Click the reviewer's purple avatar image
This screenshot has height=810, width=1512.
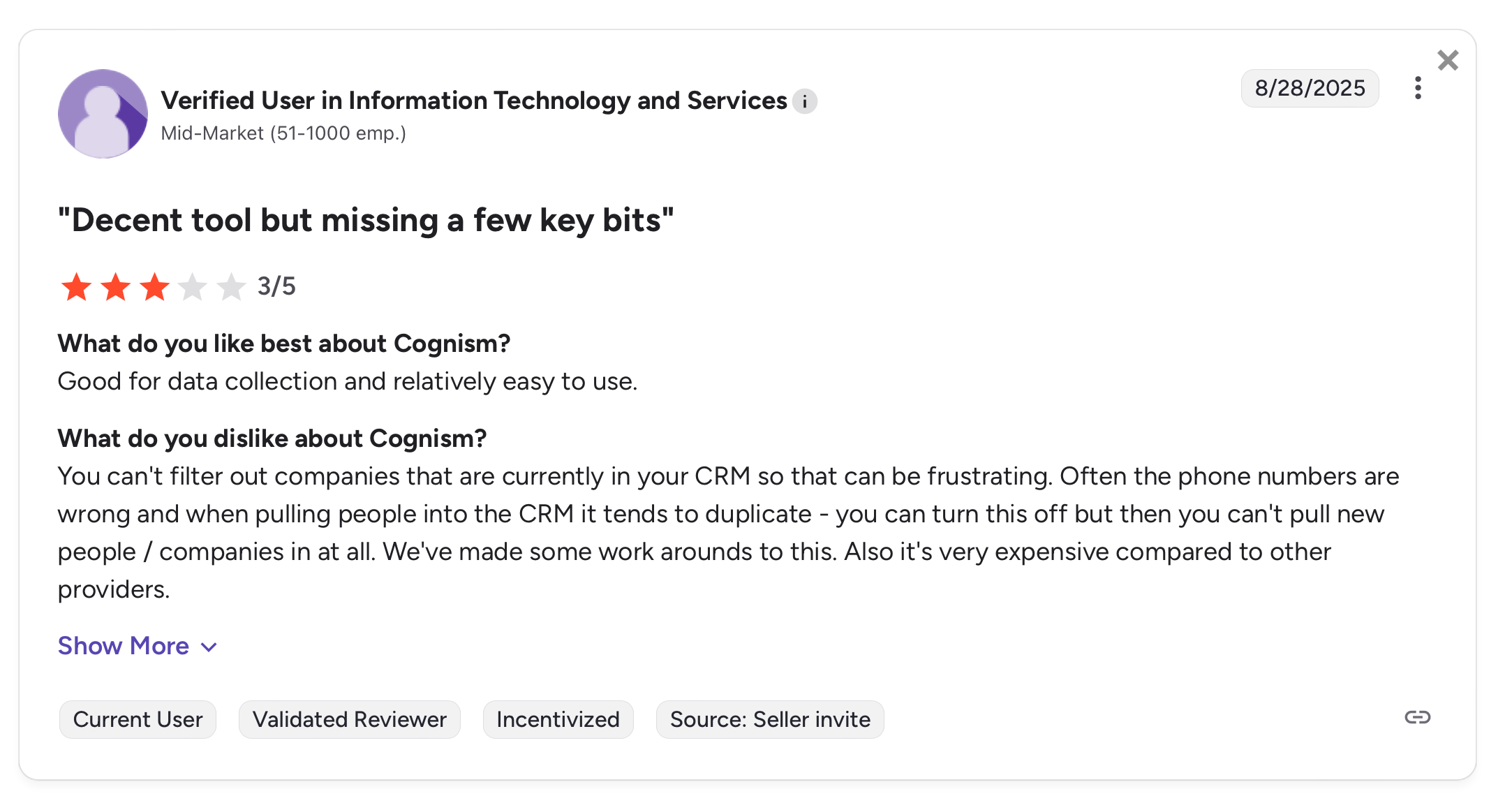[103, 114]
